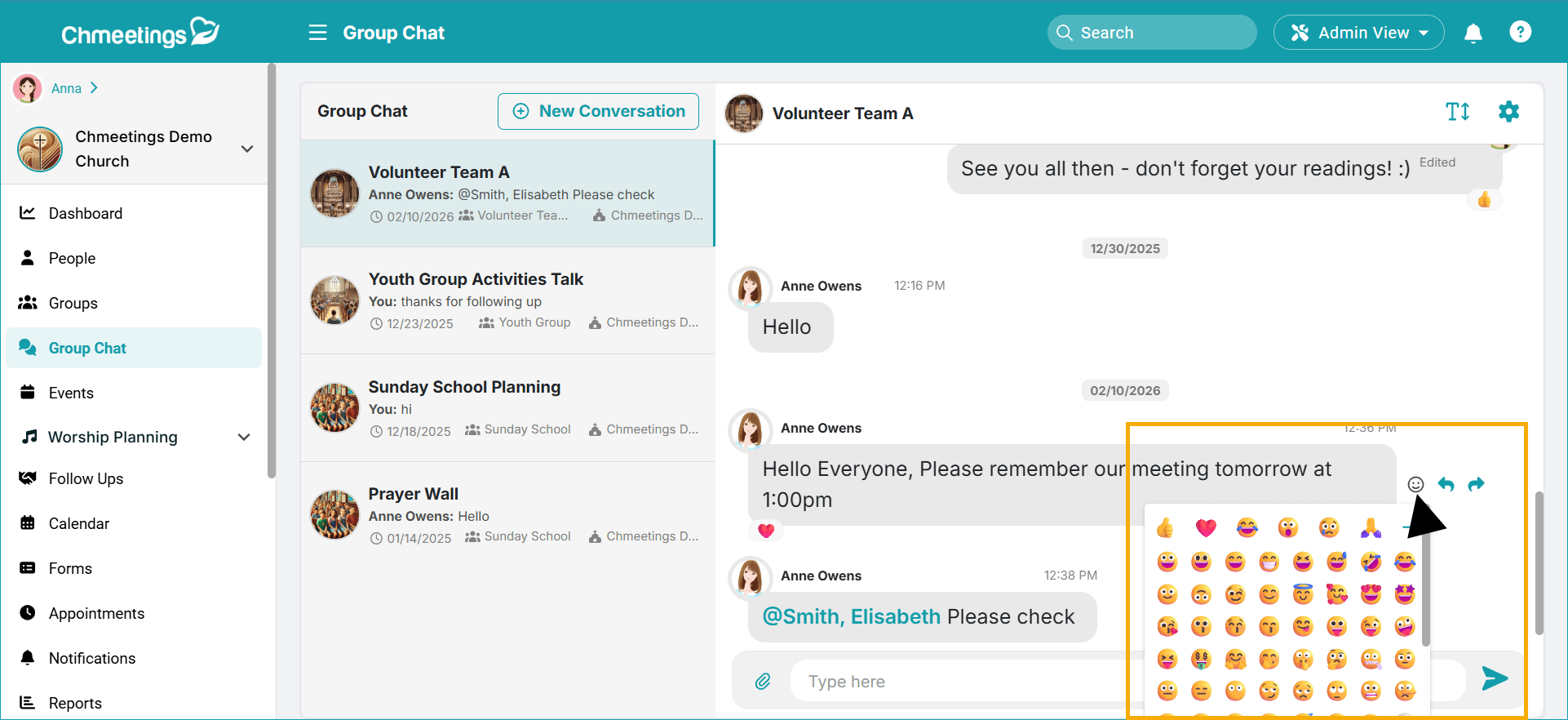Click the Anna profile avatar

[x=27, y=87]
